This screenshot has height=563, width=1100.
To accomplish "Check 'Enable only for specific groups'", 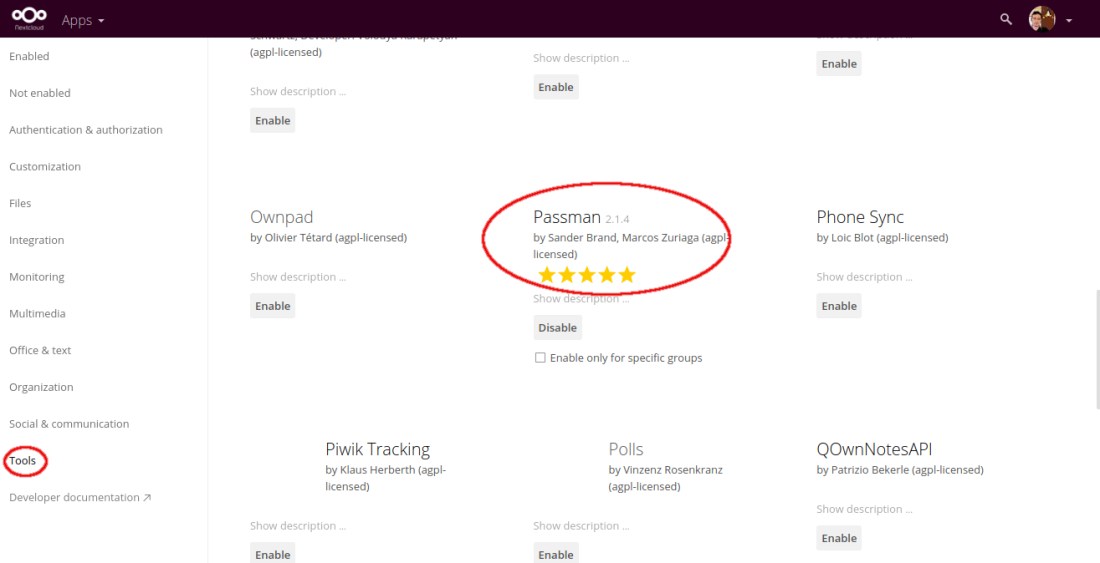I will pos(540,358).
